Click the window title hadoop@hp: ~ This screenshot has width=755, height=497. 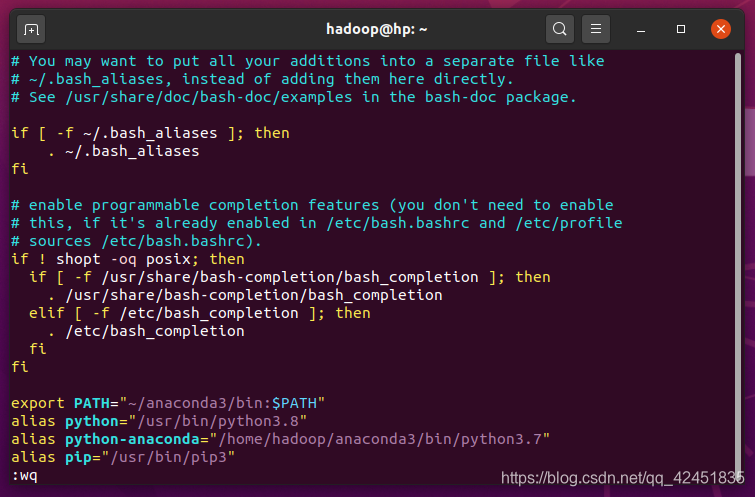pyautogui.click(x=377, y=29)
